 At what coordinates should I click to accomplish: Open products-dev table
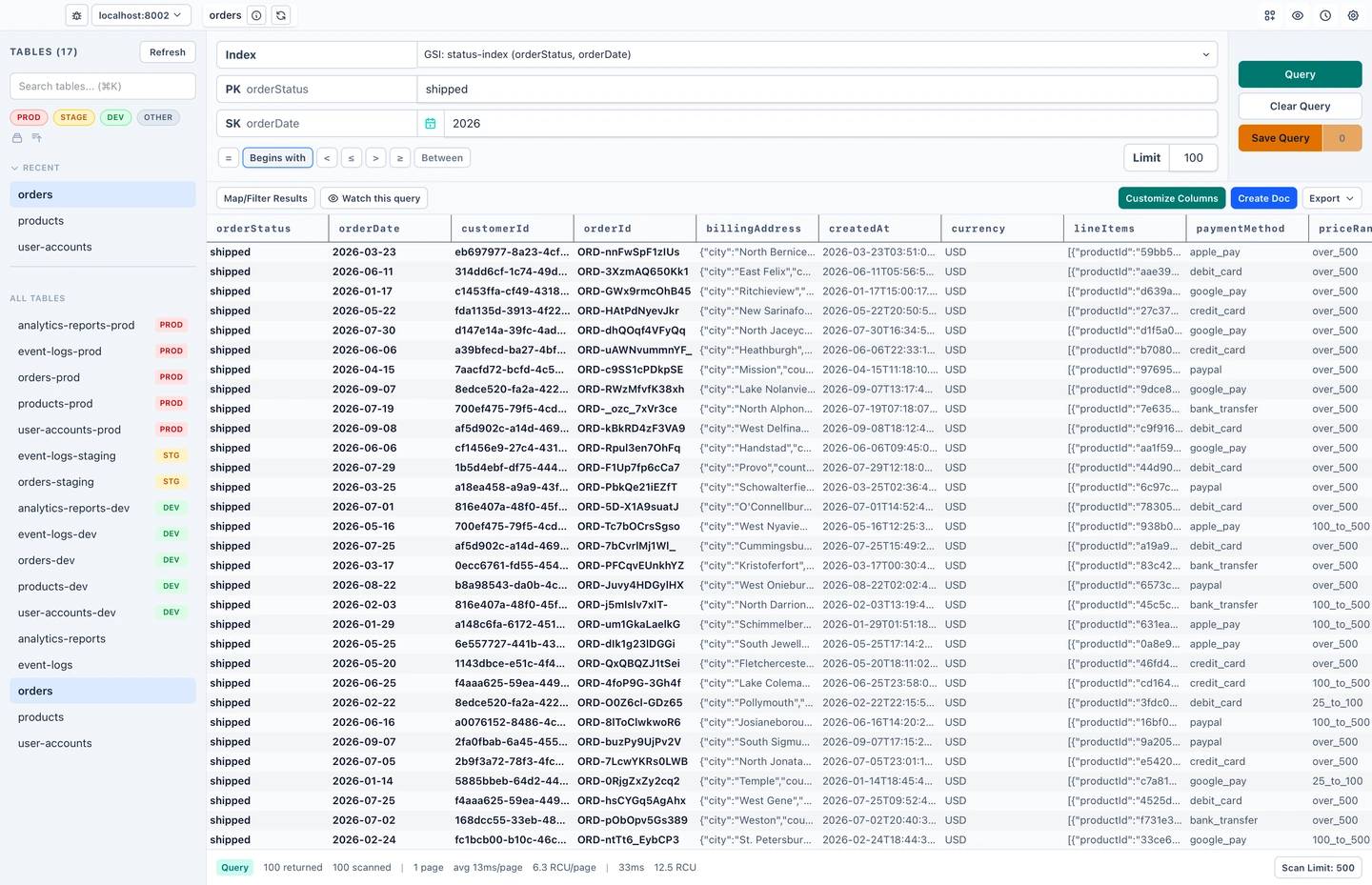pos(102,587)
